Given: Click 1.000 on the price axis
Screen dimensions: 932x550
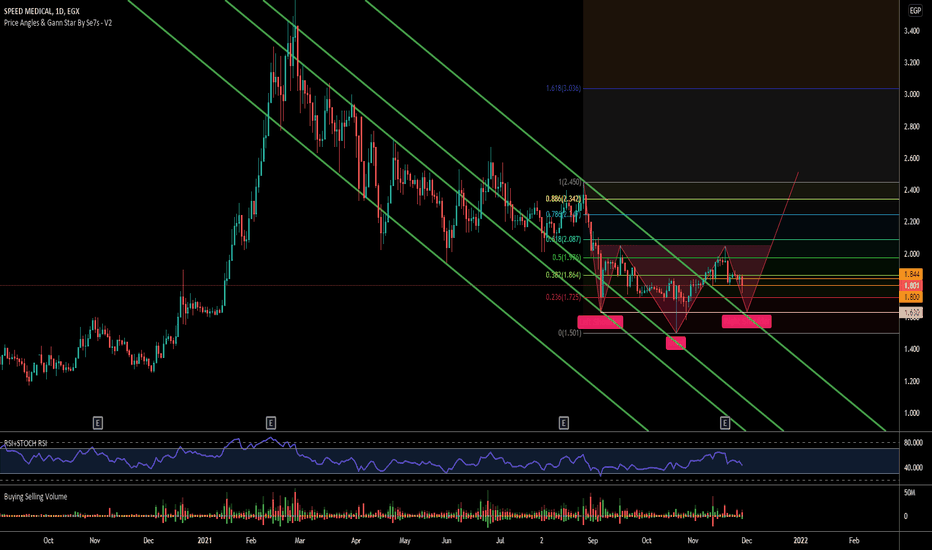Looking at the screenshot, I should point(912,413).
